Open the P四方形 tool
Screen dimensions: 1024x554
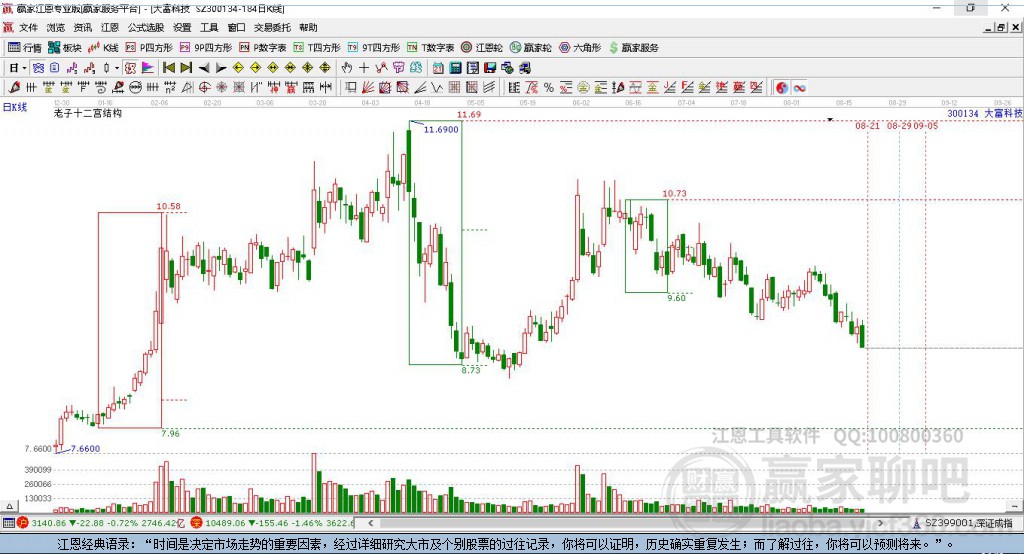149,48
